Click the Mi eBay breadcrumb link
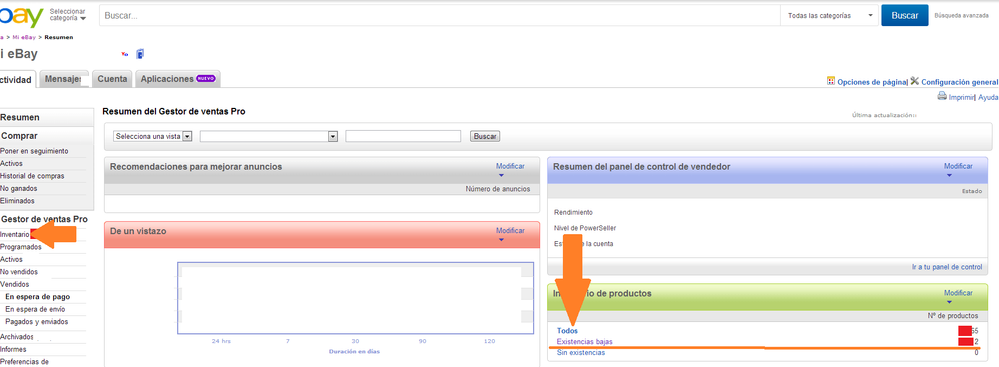 point(24,38)
